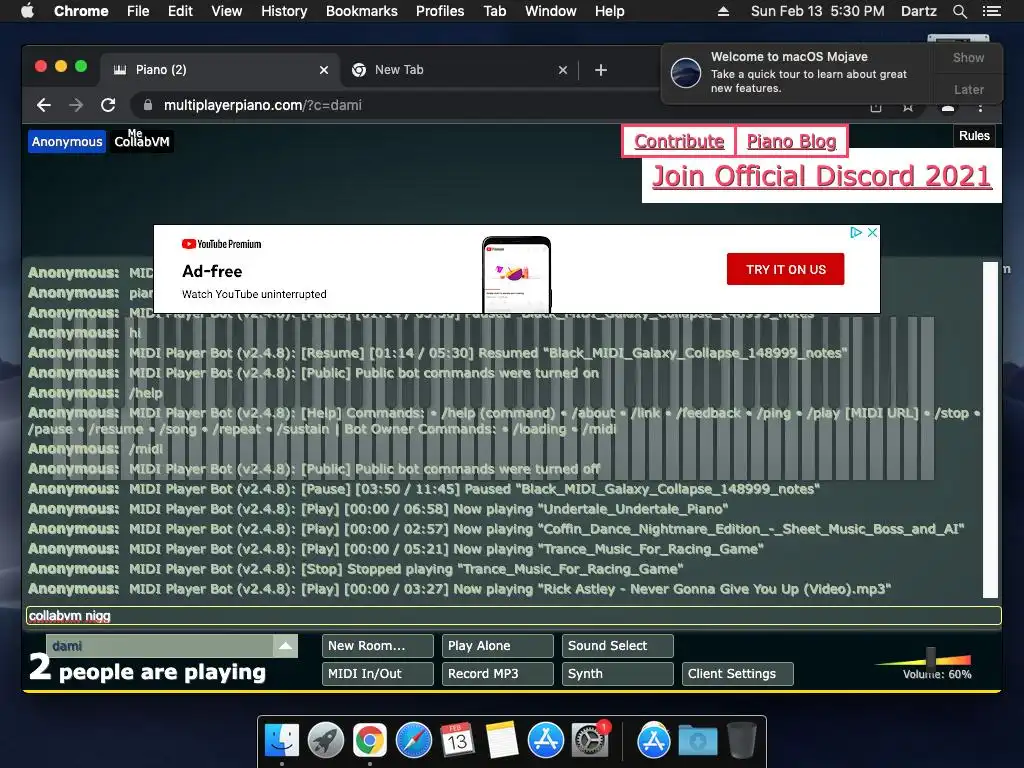Open the Piano Blog link
This screenshot has height=768, width=1024.
tap(792, 141)
